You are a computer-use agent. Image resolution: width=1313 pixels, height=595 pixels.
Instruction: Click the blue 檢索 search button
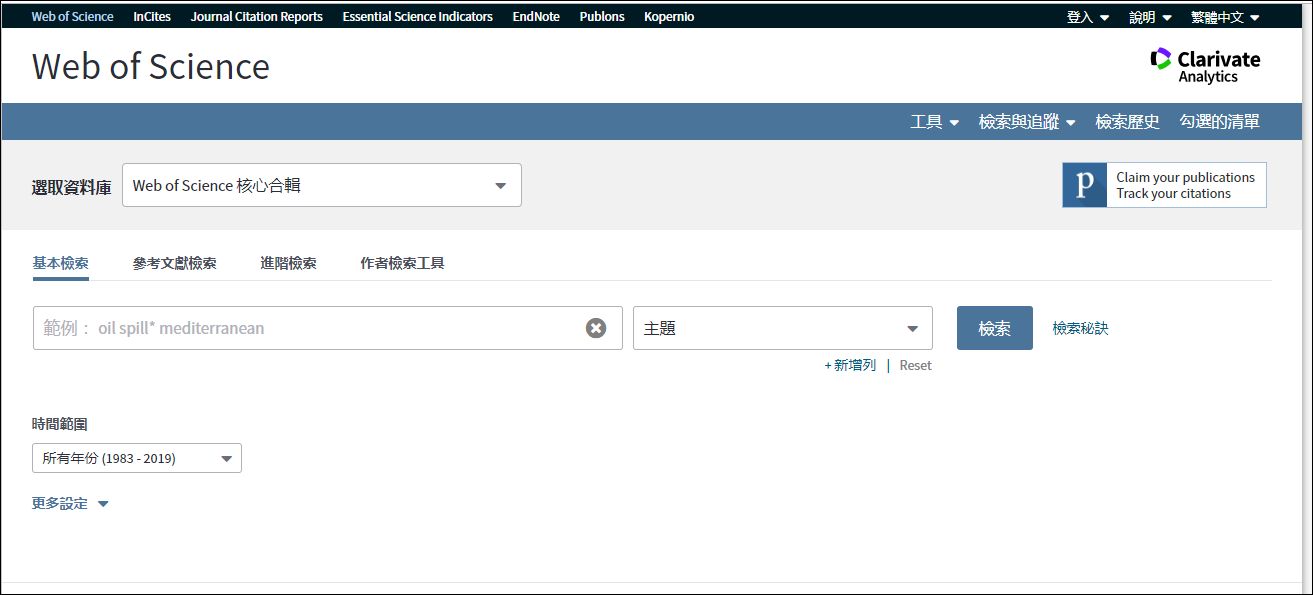pyautogui.click(x=995, y=328)
